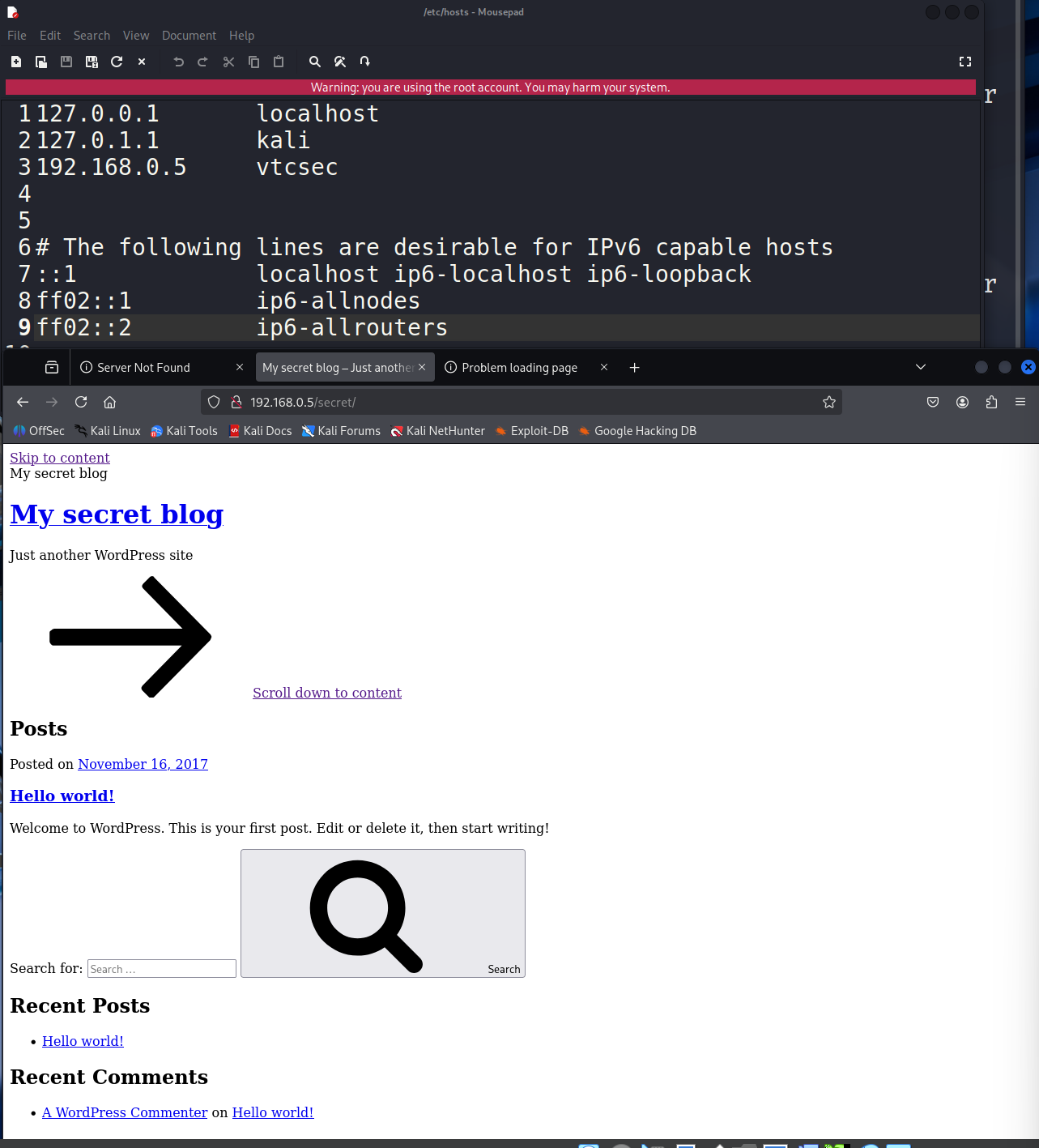
Task: Open the View menu in Mousepad
Action: (136, 36)
